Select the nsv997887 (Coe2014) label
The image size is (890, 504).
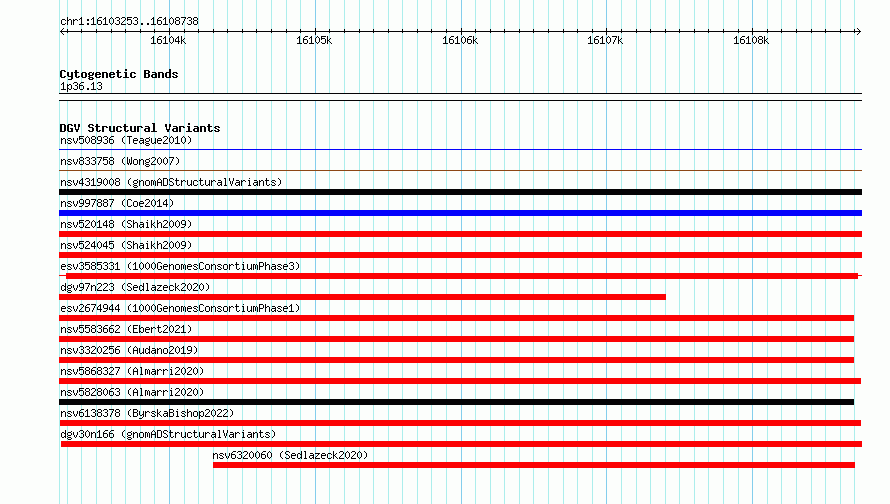point(117,203)
